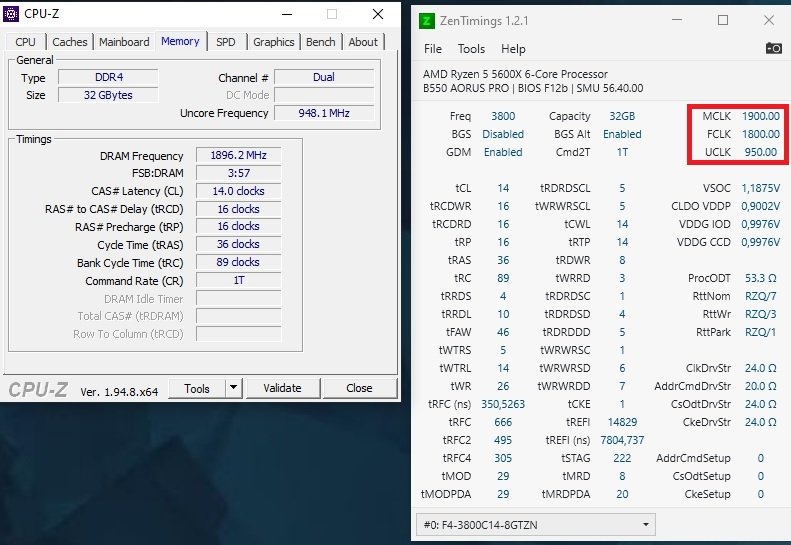Open the CPU tab in CPU-Z

tap(25, 42)
